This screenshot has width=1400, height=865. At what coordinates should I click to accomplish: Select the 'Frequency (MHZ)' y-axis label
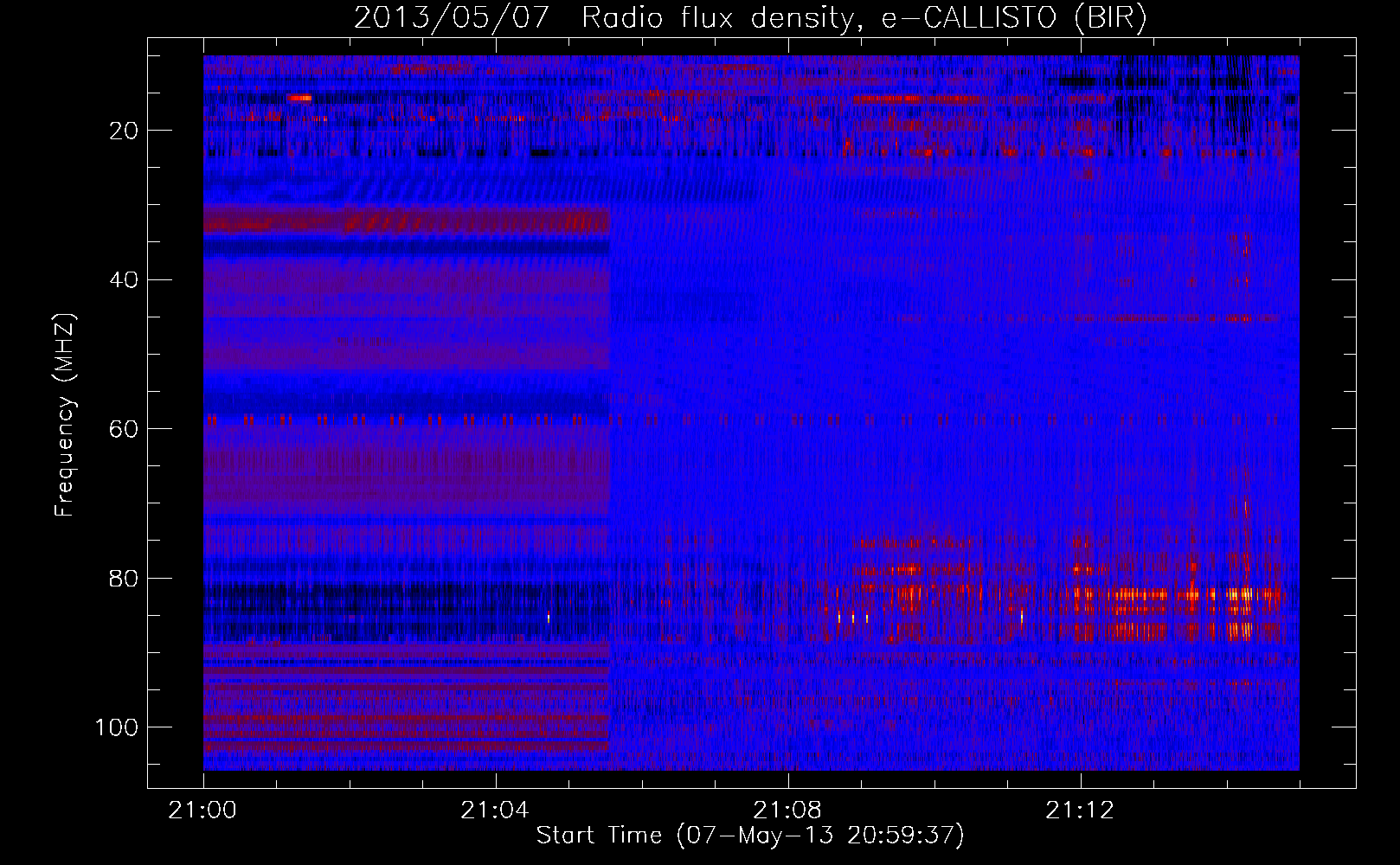[65, 414]
